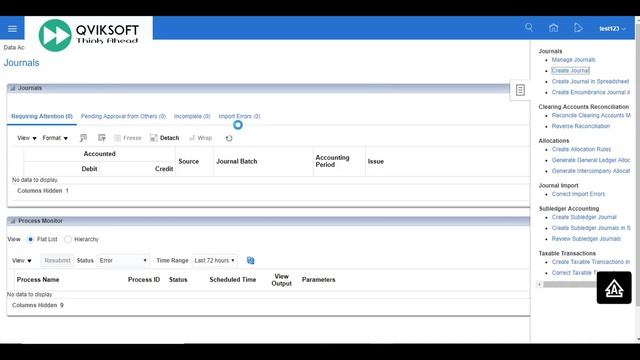Open the Import Errors (0) tab

pos(239,116)
